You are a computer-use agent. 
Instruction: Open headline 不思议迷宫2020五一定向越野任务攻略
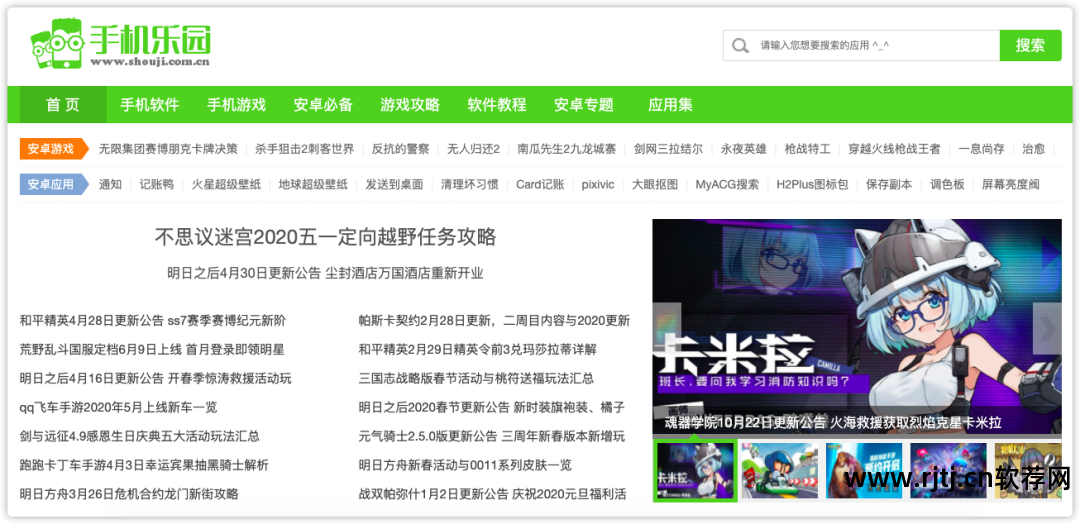[325, 237]
